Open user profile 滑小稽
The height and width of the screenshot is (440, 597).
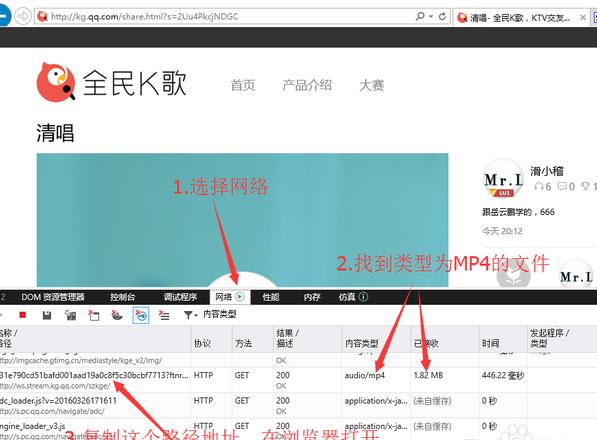pos(547,171)
